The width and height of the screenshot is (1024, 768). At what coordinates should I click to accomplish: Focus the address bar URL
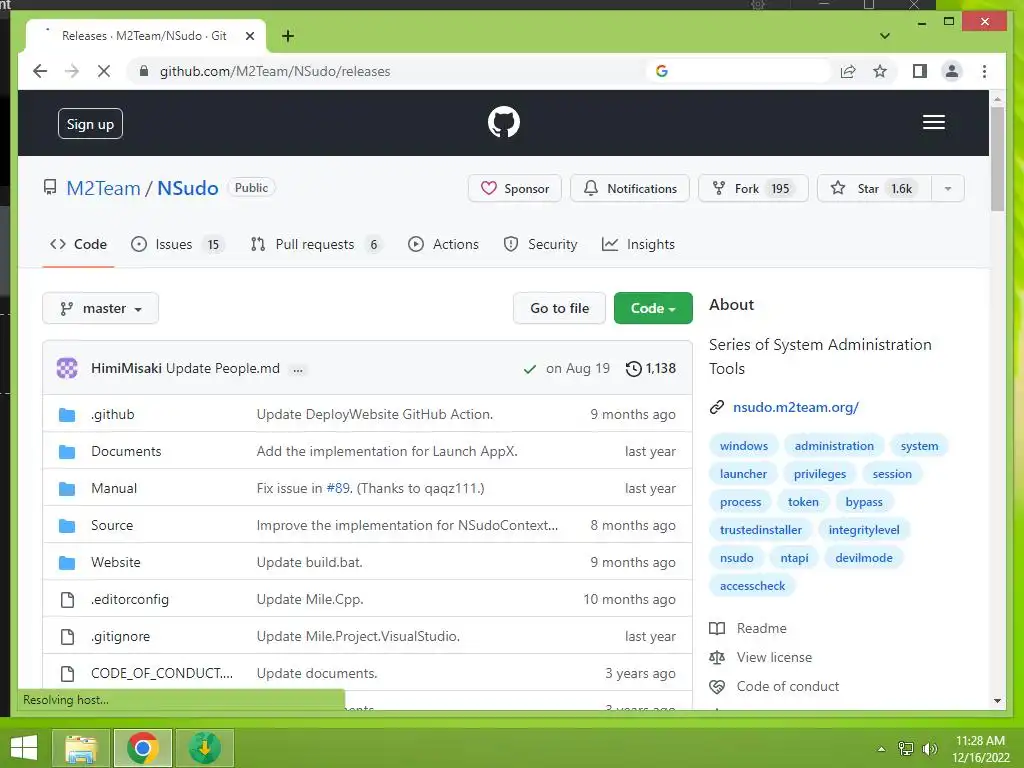275,71
